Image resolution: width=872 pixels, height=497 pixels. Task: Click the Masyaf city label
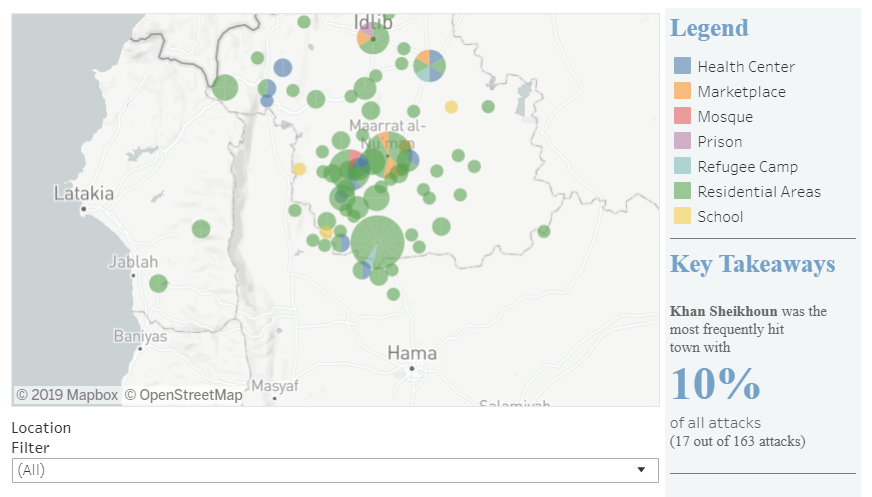pyautogui.click(x=275, y=386)
